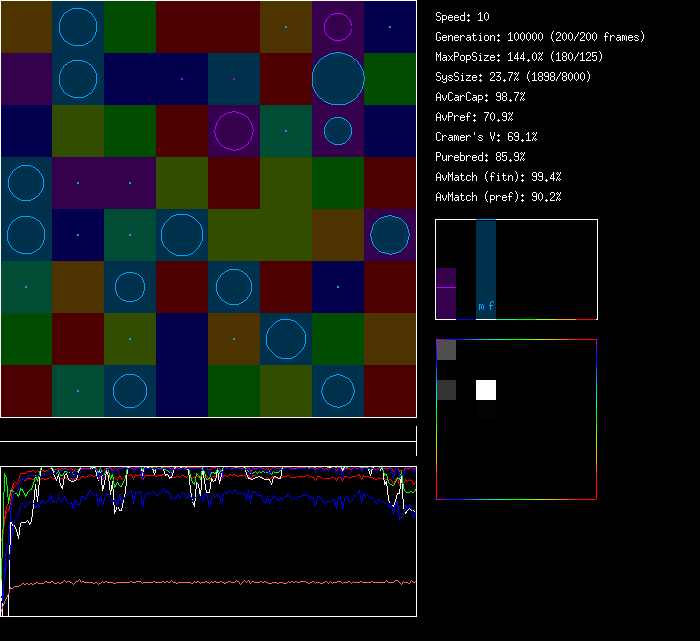Click the cyan circle in top row
Viewport: 700px width, 641px height.
78,27
